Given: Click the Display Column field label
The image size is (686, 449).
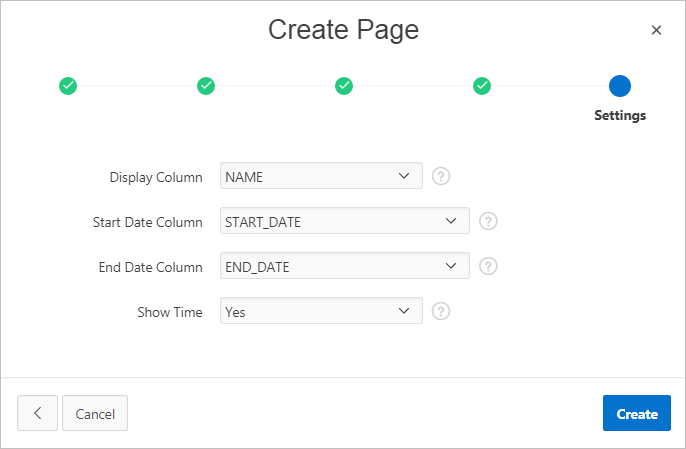Looking at the screenshot, I should (156, 177).
